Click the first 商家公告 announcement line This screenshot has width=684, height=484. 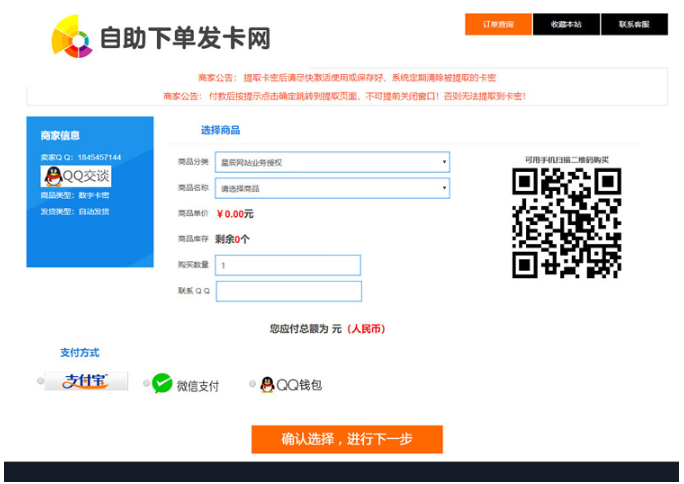coord(347,78)
